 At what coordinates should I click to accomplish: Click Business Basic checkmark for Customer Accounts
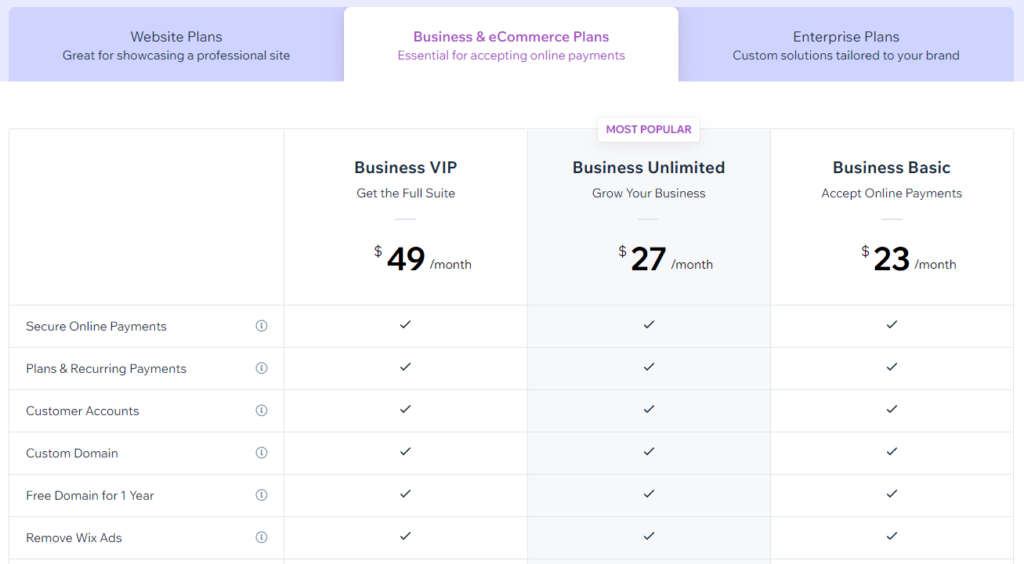(x=891, y=409)
